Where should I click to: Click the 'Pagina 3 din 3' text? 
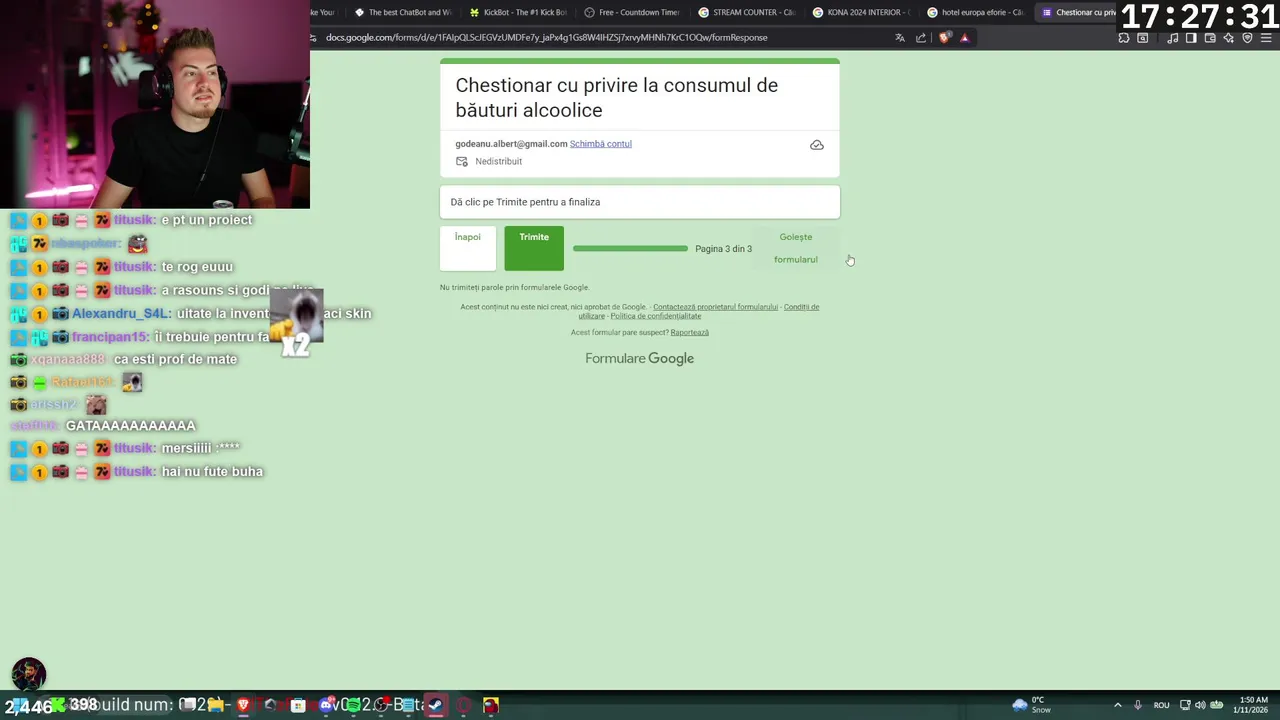coord(723,249)
